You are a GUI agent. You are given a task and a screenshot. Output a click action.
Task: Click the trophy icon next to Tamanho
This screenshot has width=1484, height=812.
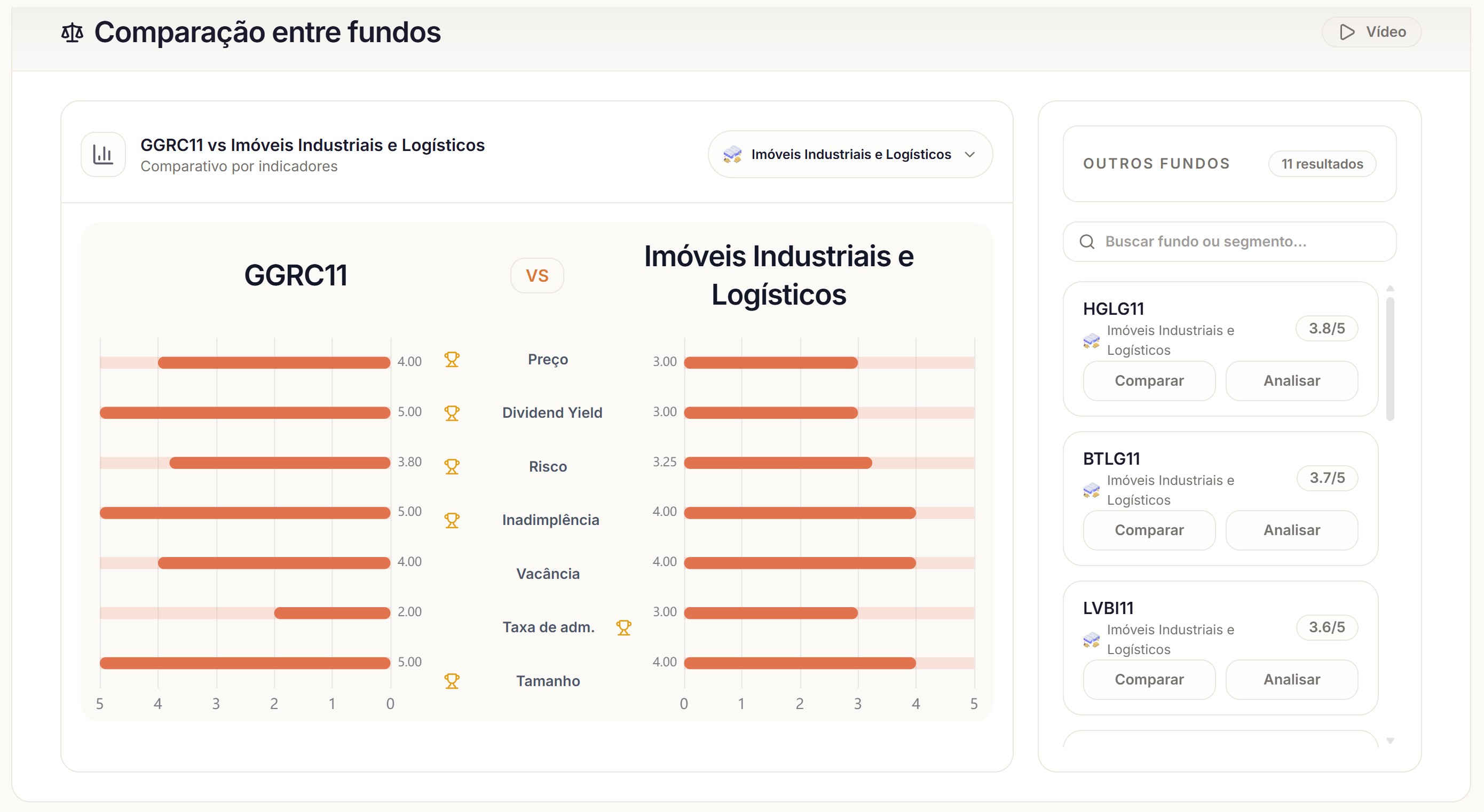coord(452,681)
